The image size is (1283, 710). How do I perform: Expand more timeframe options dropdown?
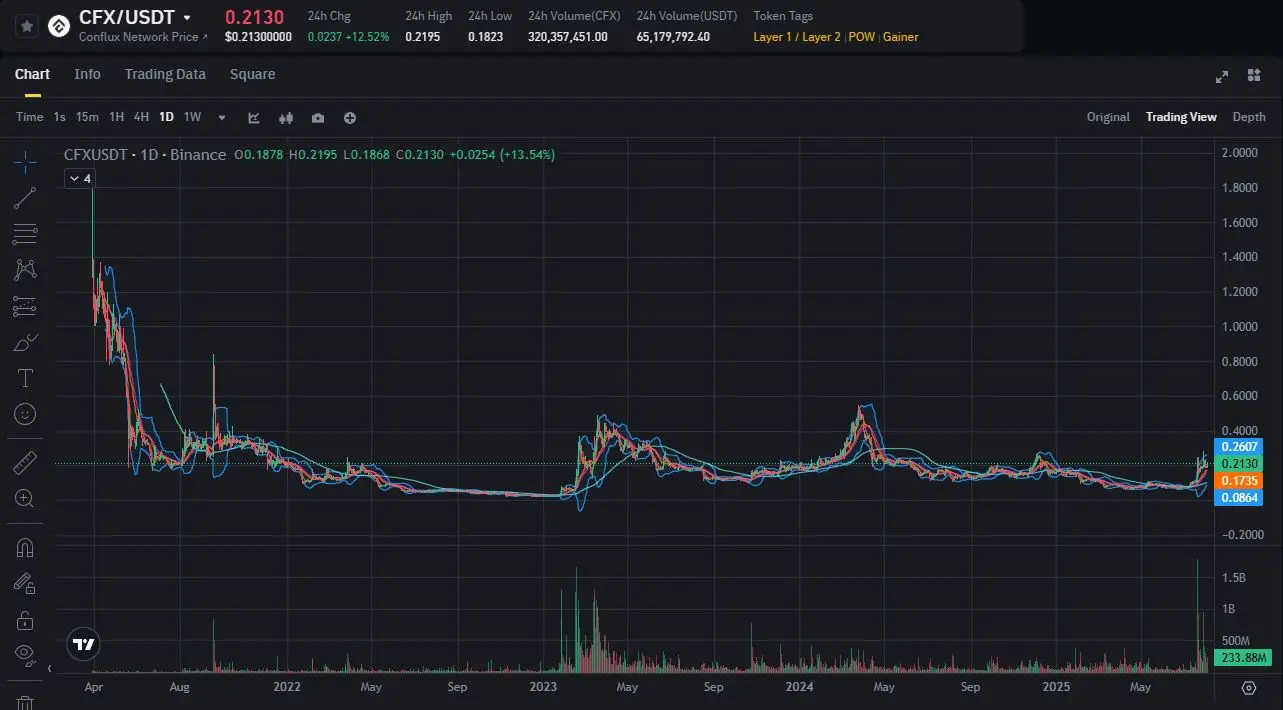[x=222, y=118]
